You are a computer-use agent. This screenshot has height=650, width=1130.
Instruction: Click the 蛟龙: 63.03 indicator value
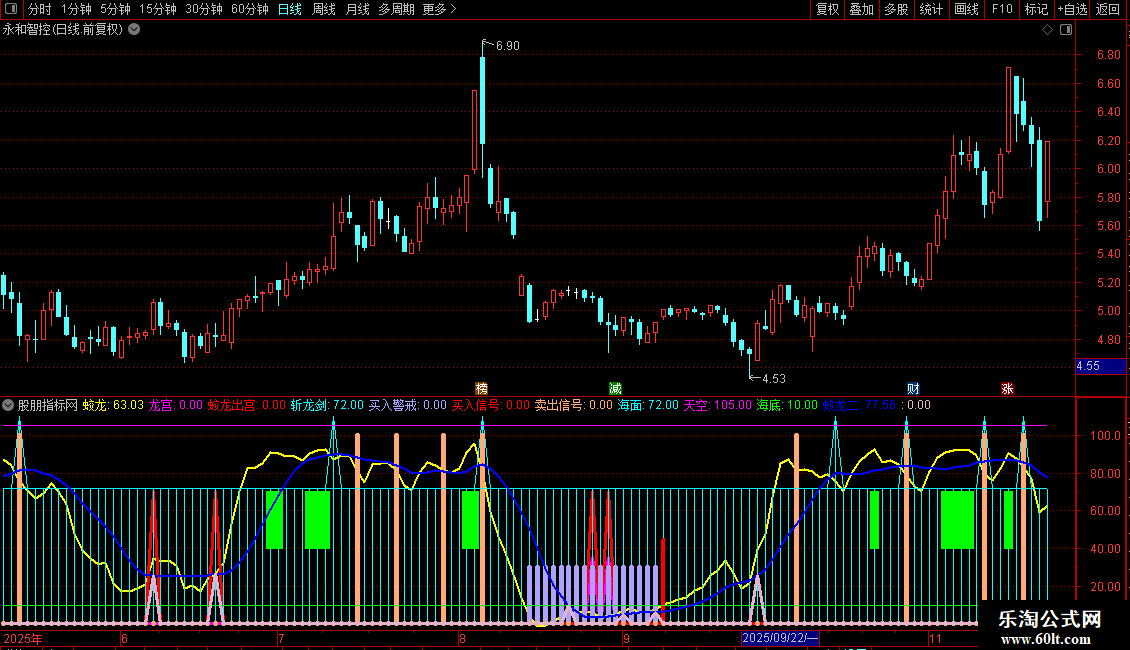coord(113,405)
